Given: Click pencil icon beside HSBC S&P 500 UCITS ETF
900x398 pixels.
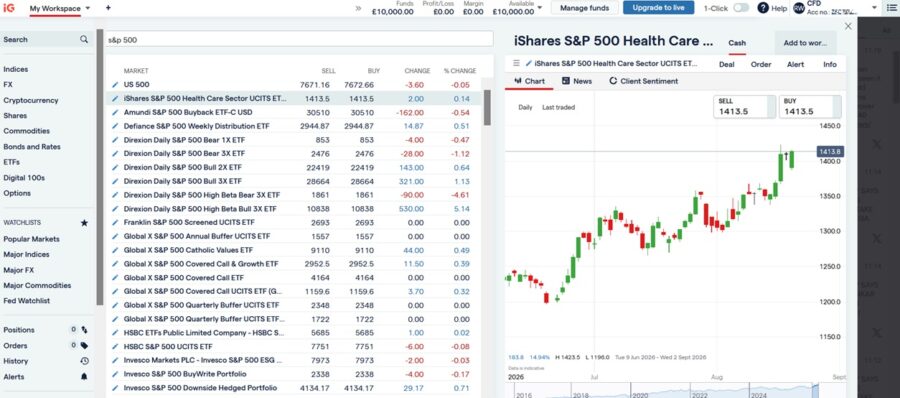Looking at the screenshot, I should point(115,347).
